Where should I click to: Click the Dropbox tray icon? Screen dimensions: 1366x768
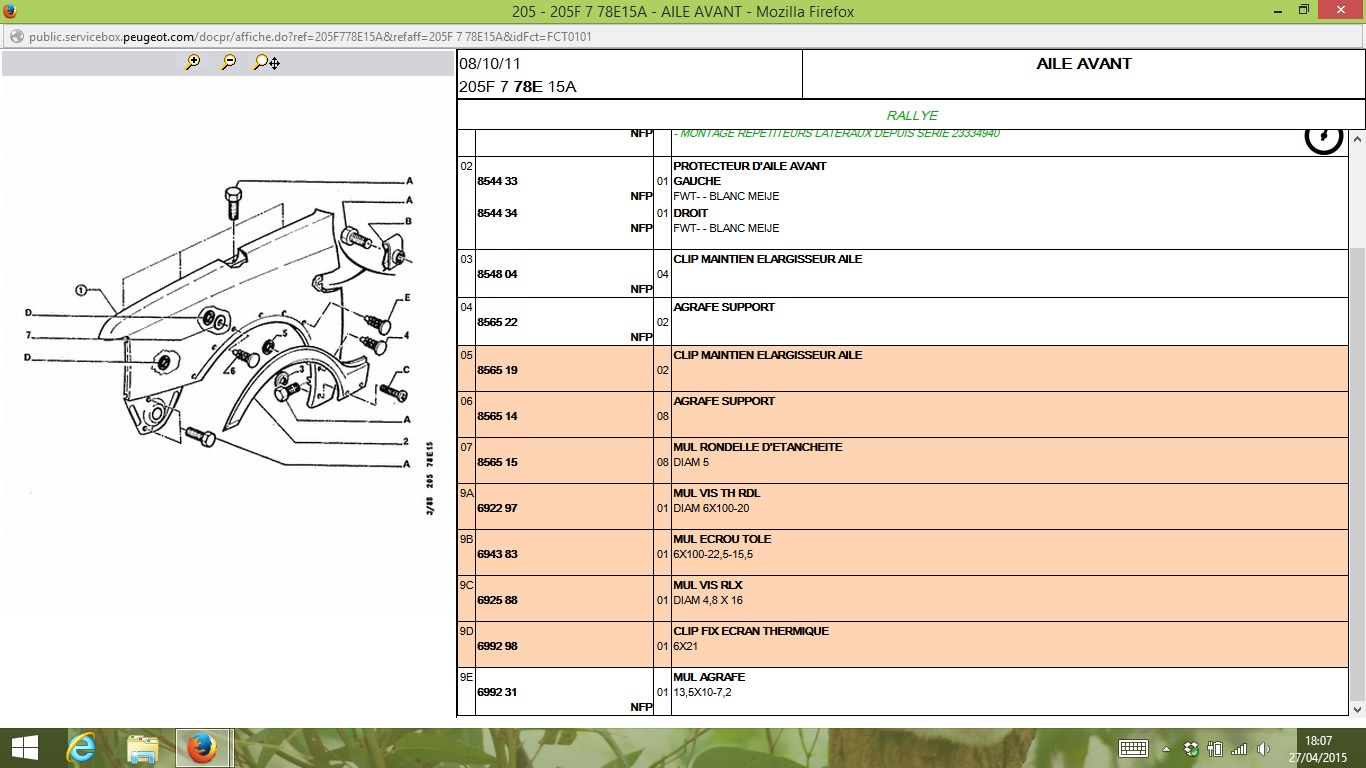[x=1191, y=749]
